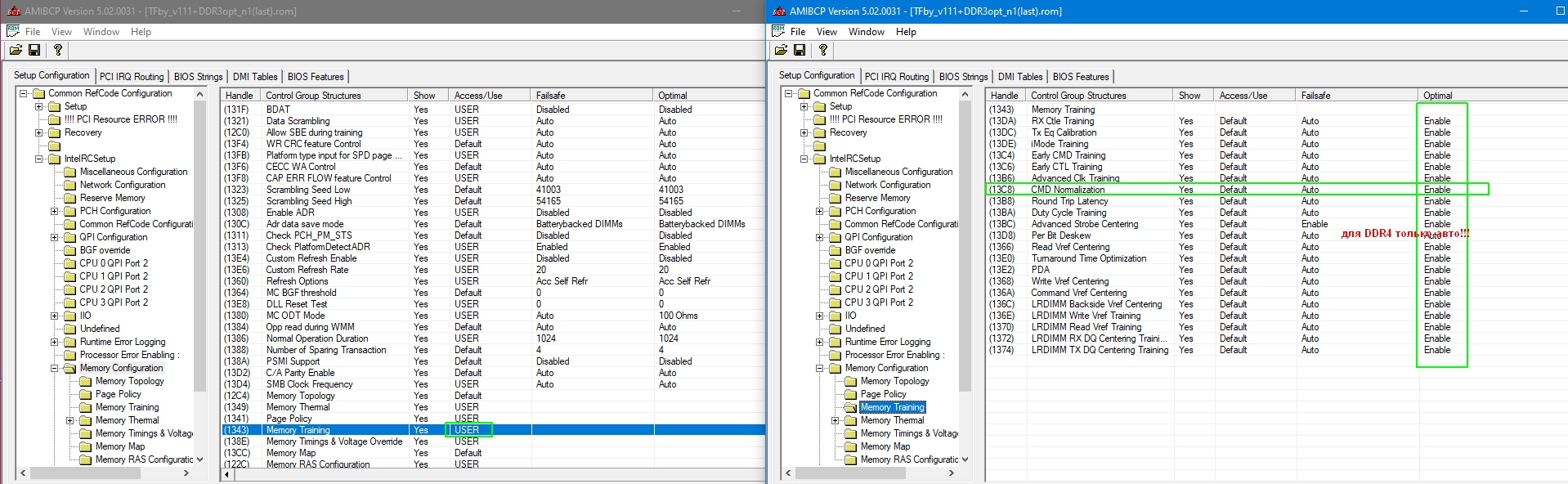Viewport: 1568px width, 484px height.
Task: Click Handle column header in left table
Action: (240, 96)
